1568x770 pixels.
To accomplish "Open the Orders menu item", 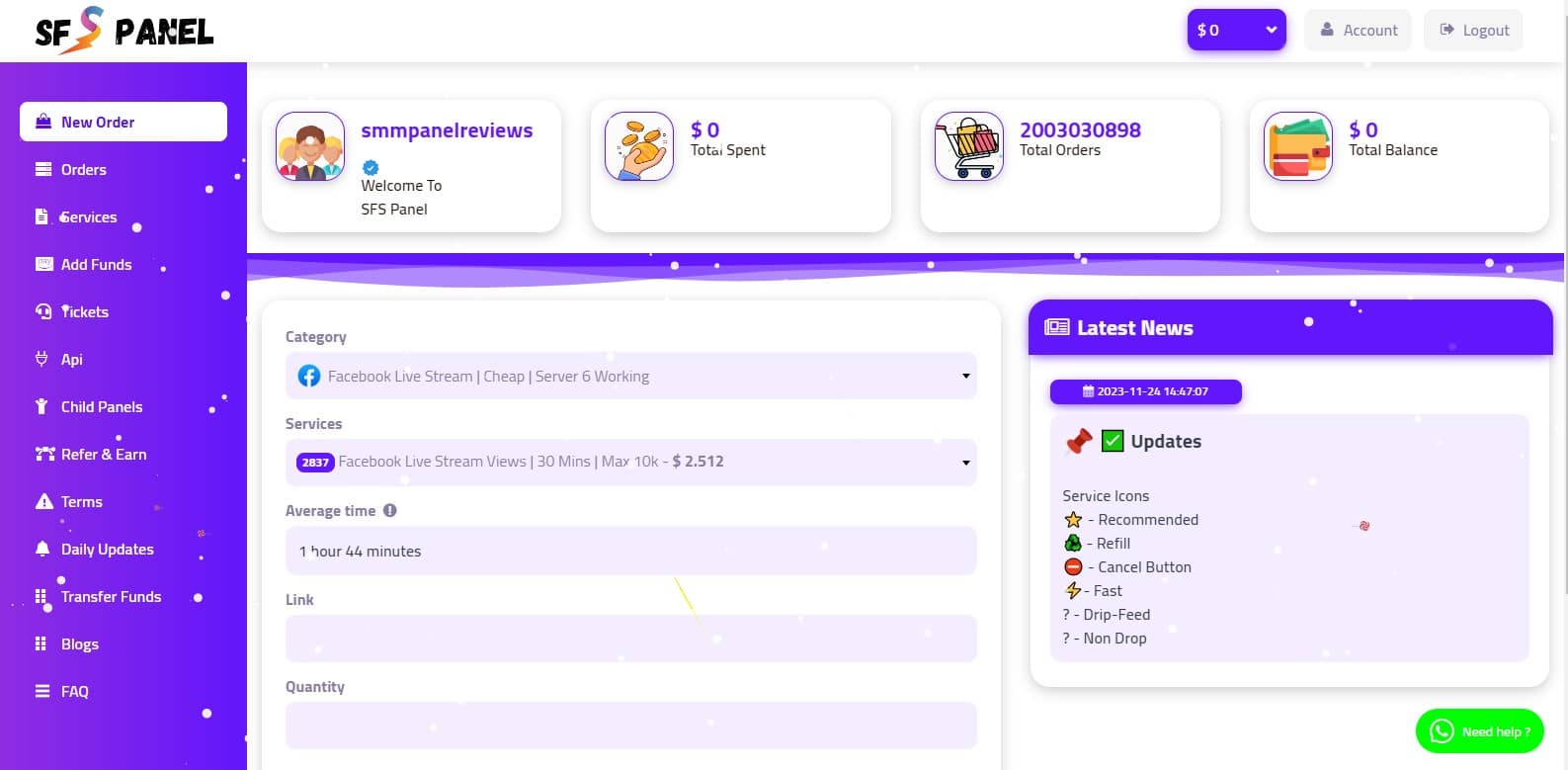I will (83, 170).
